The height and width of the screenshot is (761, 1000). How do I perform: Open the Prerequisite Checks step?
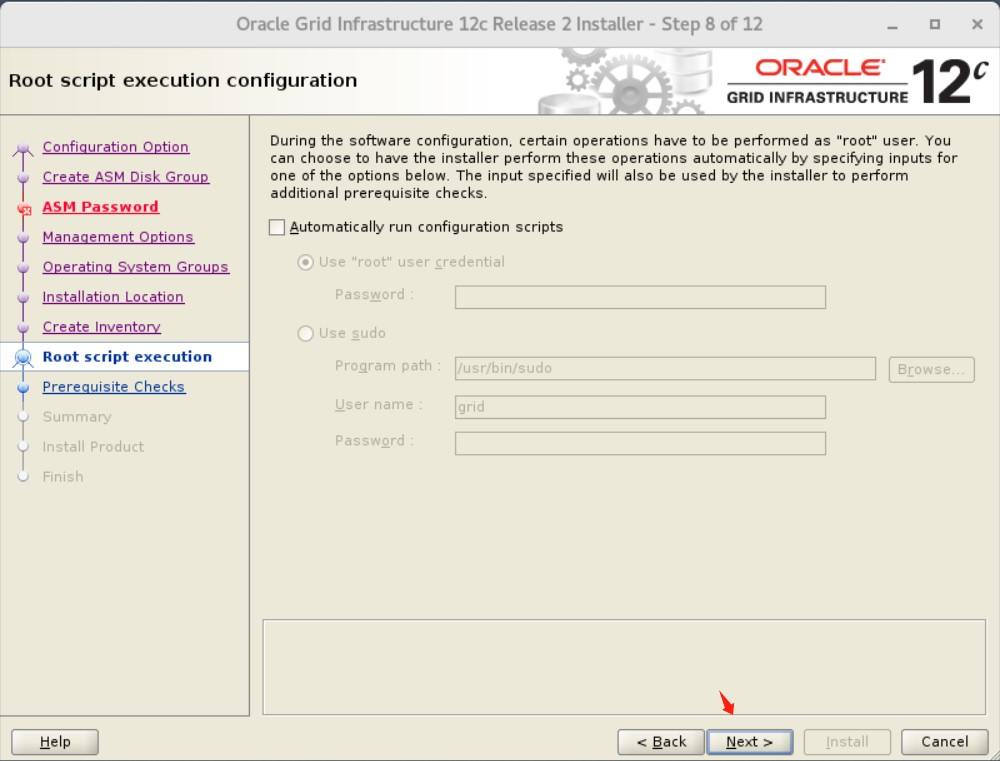pos(113,387)
